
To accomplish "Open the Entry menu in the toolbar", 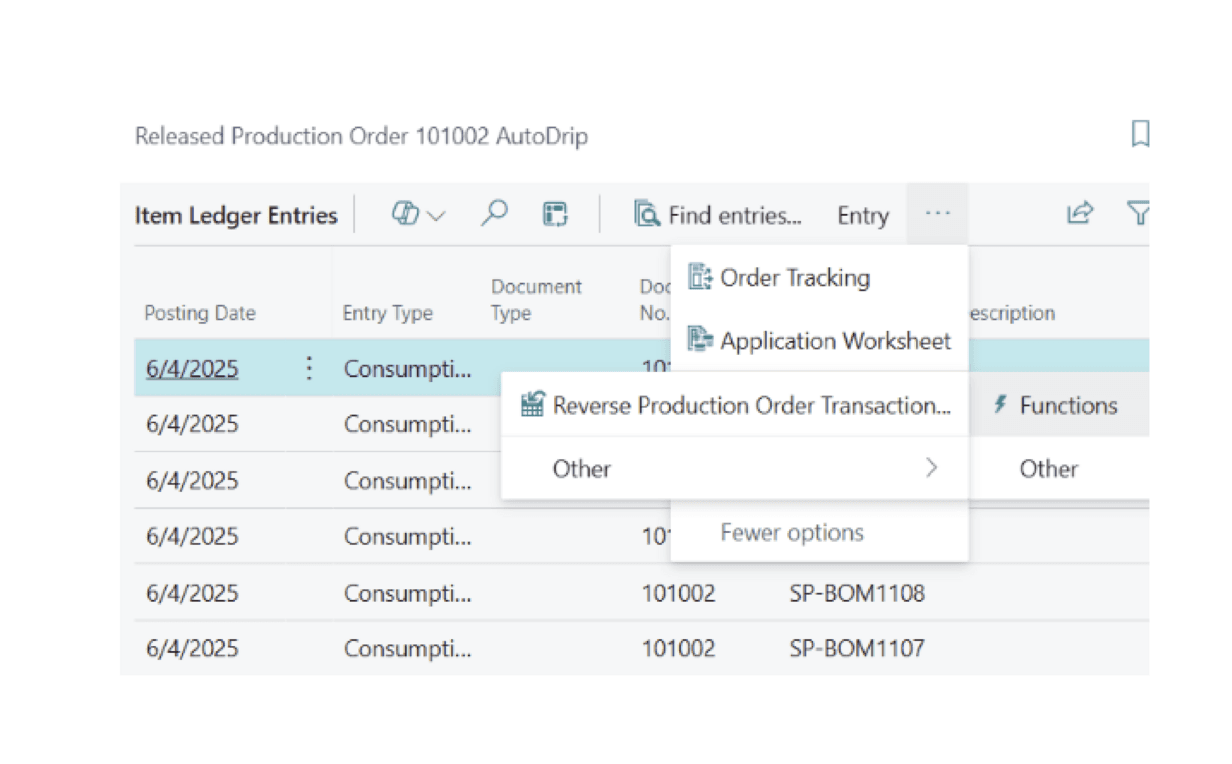I will coord(862,215).
